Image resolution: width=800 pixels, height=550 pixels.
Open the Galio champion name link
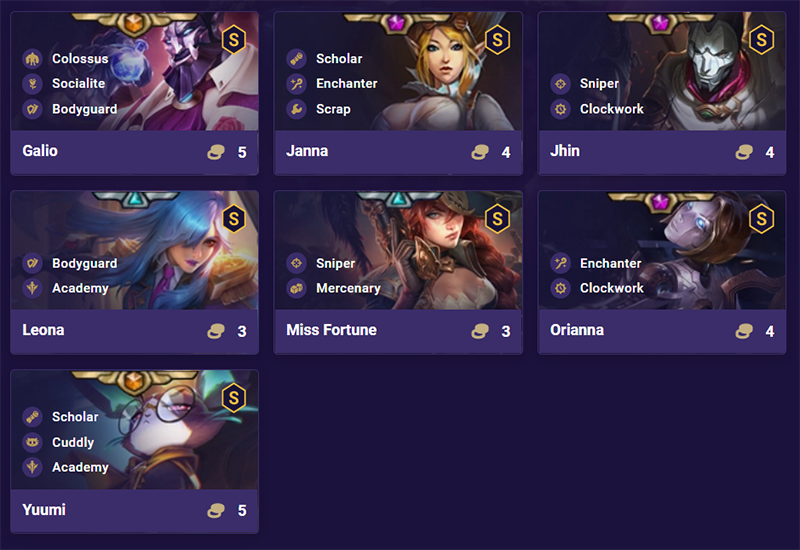tap(40, 151)
